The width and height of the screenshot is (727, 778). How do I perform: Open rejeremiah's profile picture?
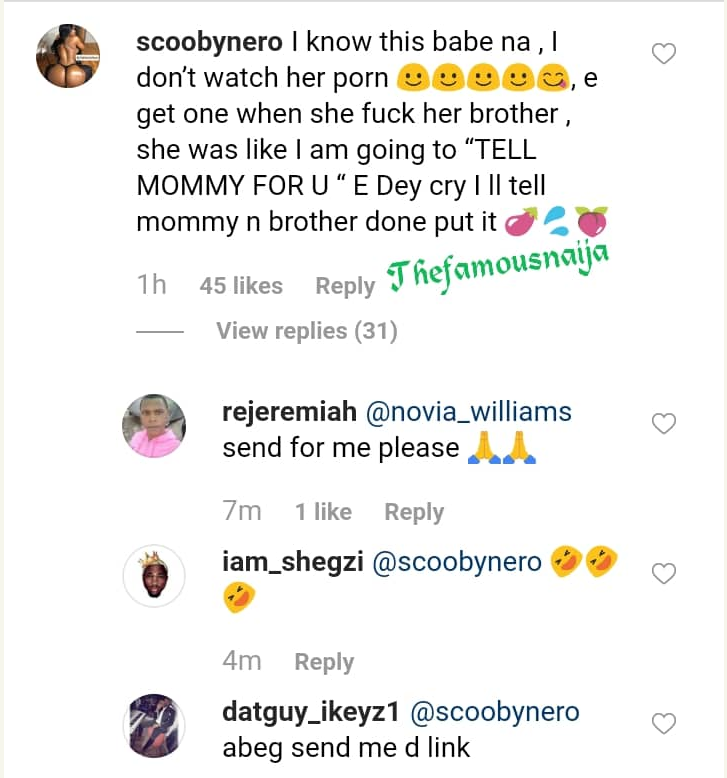[x=153, y=427]
